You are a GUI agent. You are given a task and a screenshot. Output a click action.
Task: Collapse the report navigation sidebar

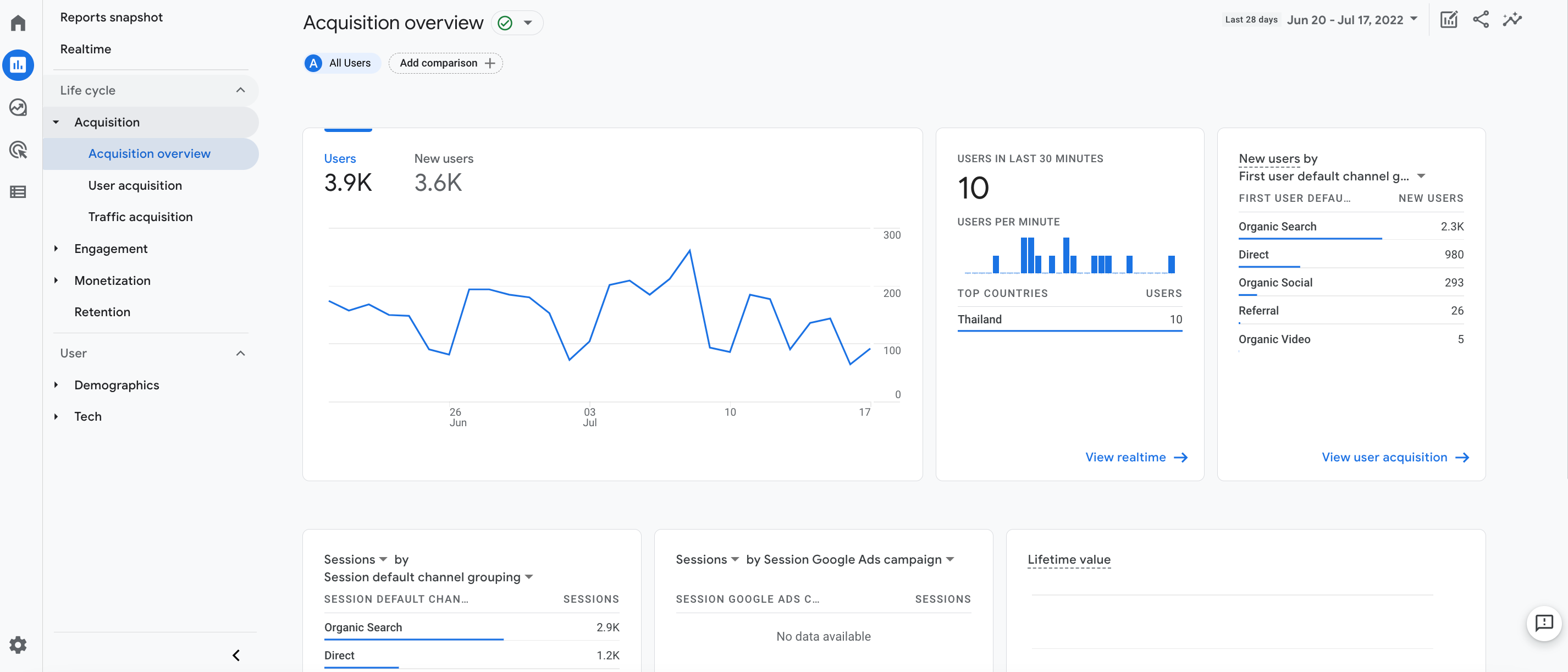pos(236,656)
